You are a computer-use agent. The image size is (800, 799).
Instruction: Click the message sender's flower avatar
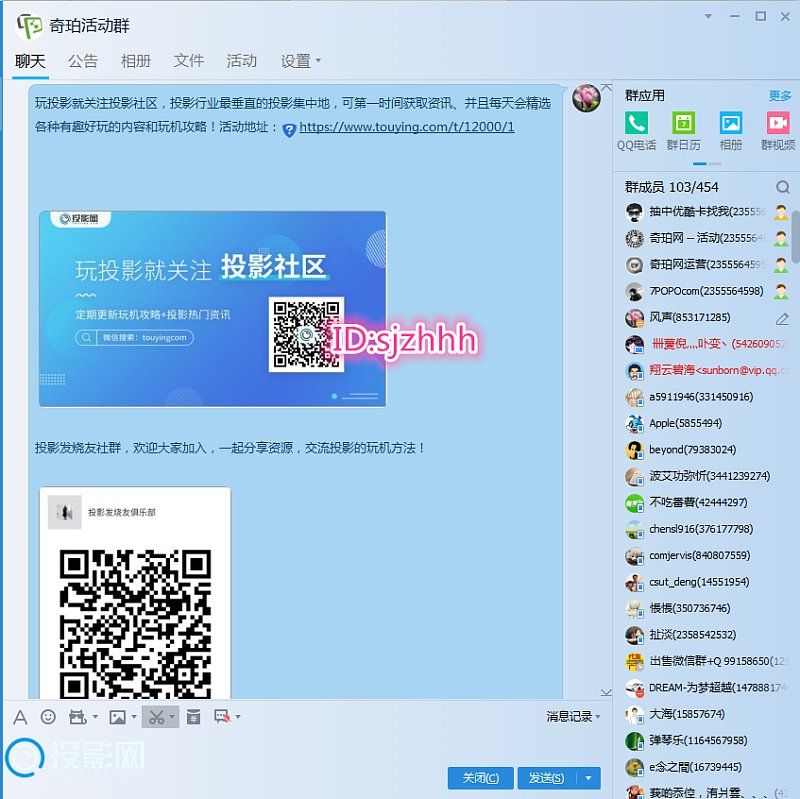[586, 97]
